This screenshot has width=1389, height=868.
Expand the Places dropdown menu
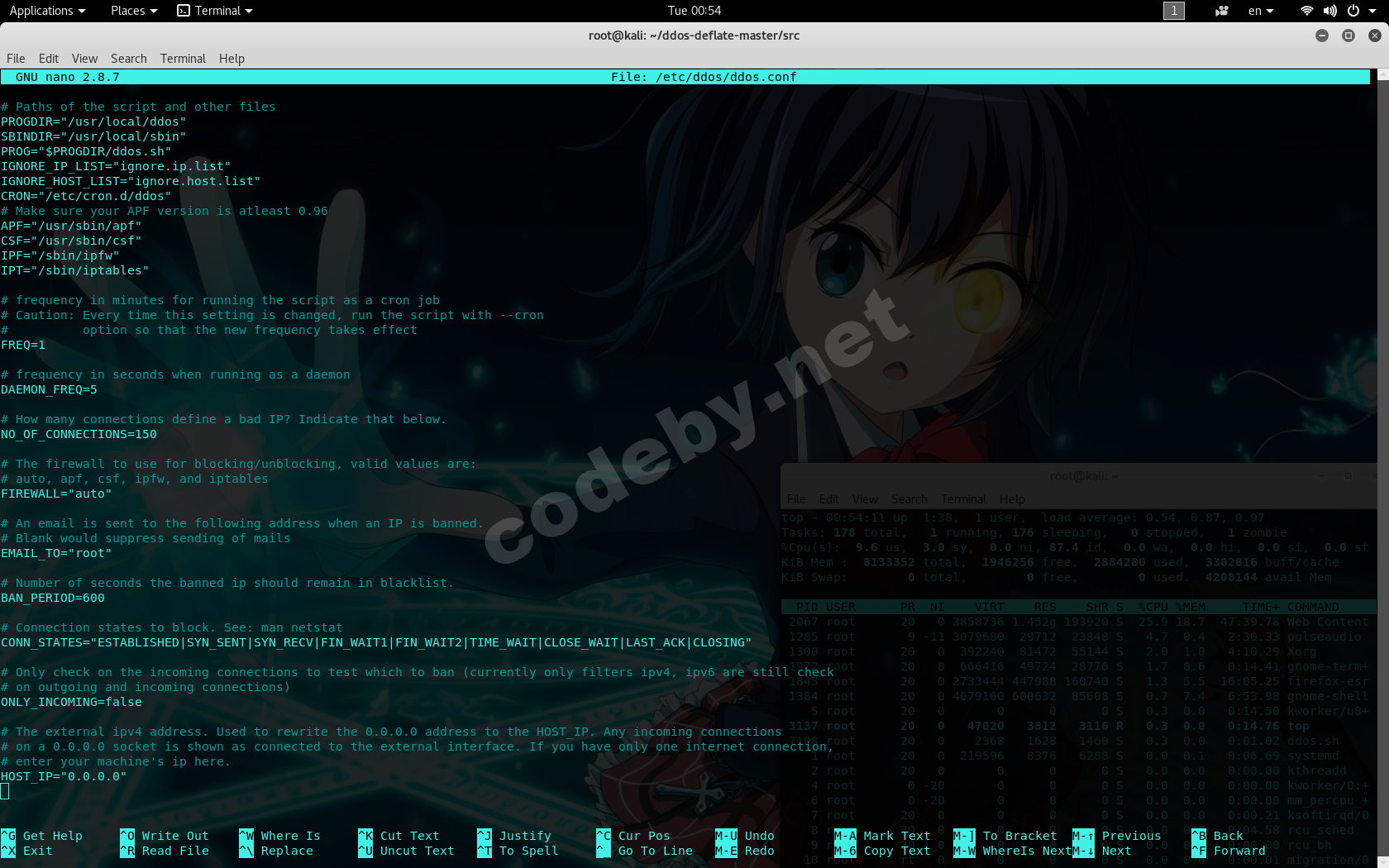pyautogui.click(x=133, y=11)
